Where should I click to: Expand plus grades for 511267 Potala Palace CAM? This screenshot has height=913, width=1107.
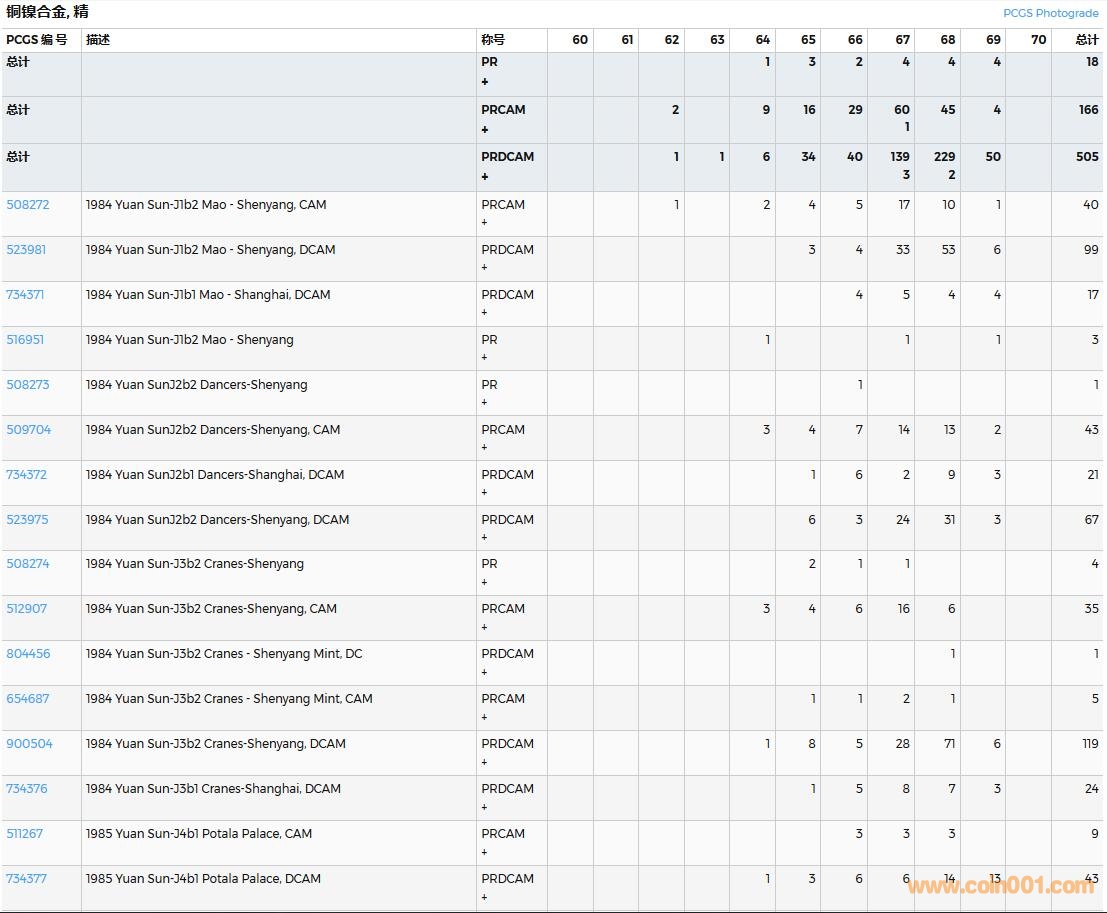click(485, 852)
